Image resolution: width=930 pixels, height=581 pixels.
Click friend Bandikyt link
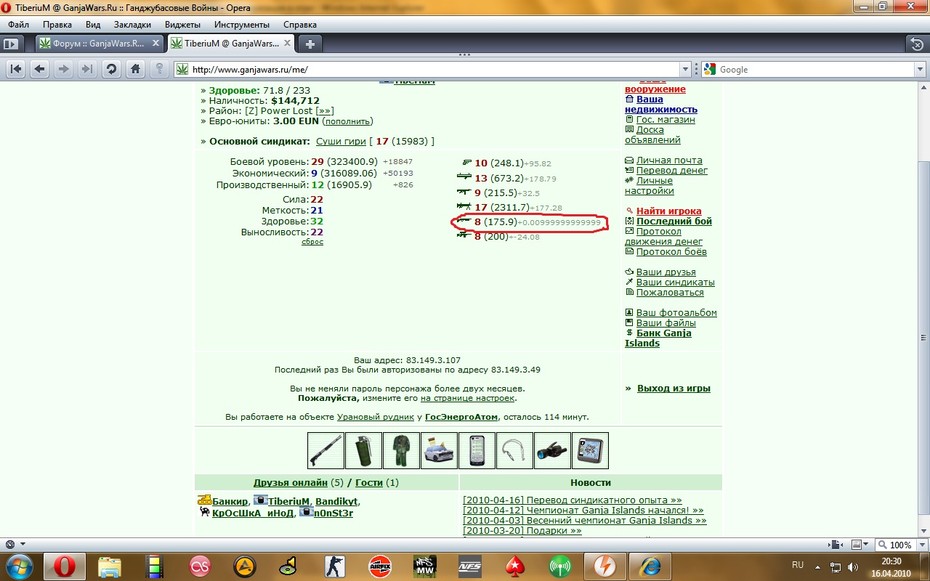click(336, 502)
